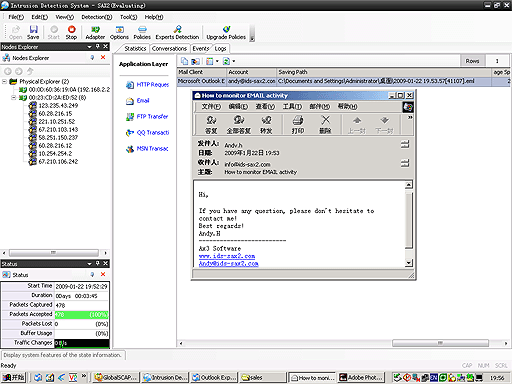Pin the Nodes Explorer panel header
The image size is (512, 384).
[98, 46]
